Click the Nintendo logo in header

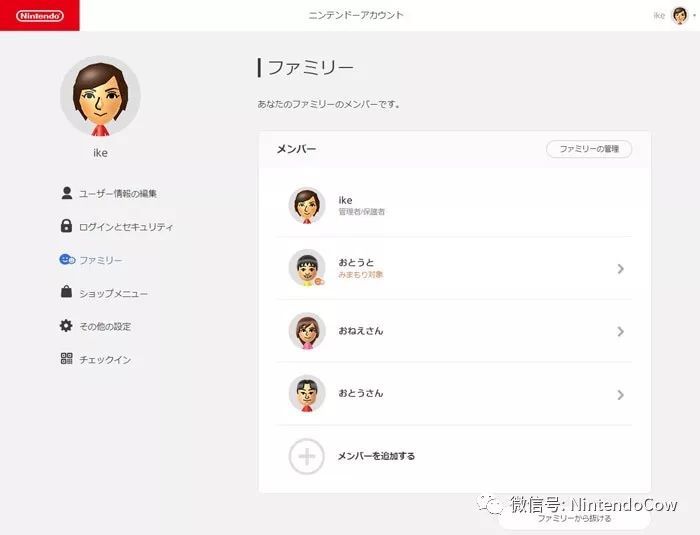coord(40,16)
